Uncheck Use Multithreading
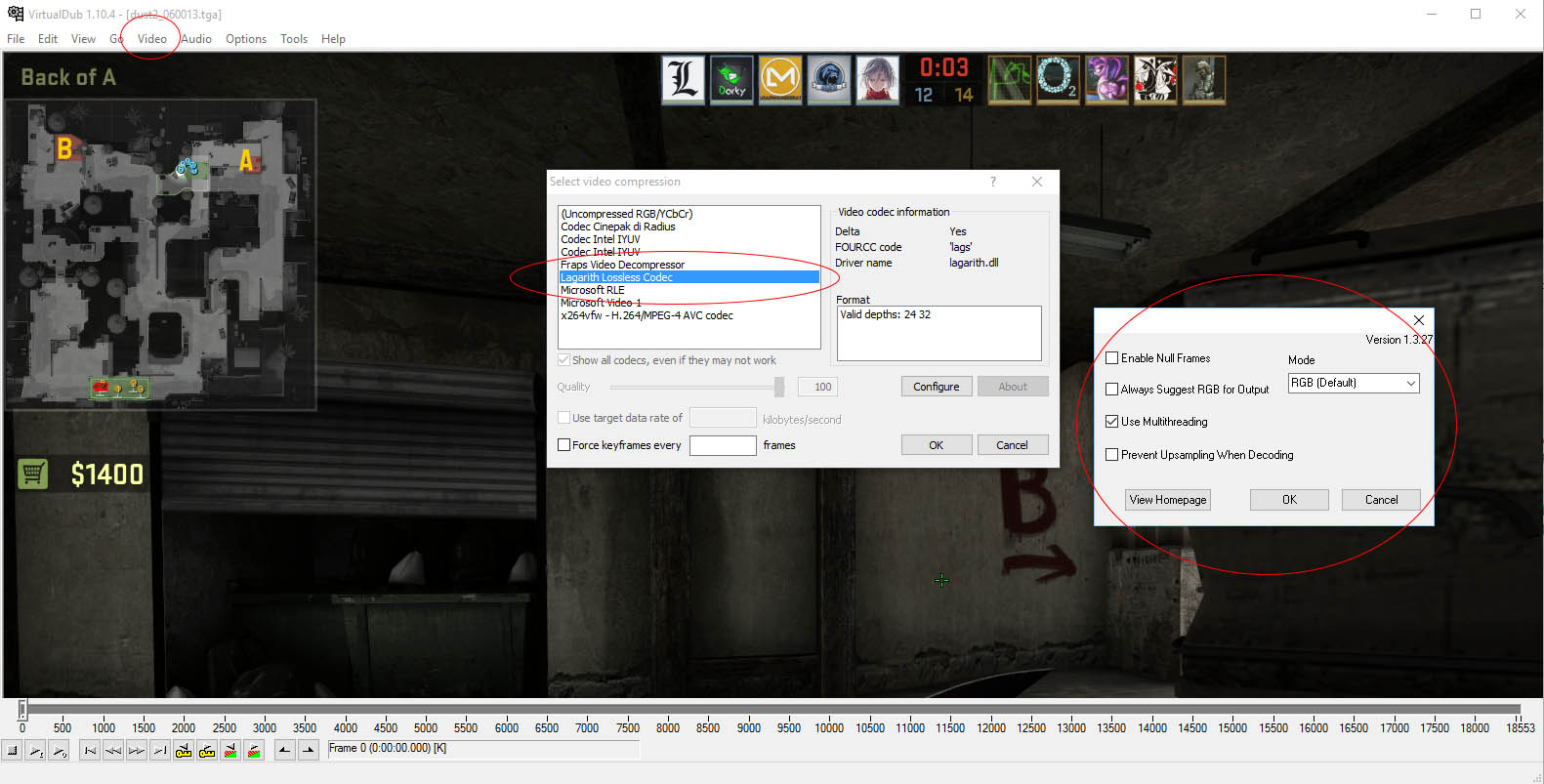 point(1111,422)
